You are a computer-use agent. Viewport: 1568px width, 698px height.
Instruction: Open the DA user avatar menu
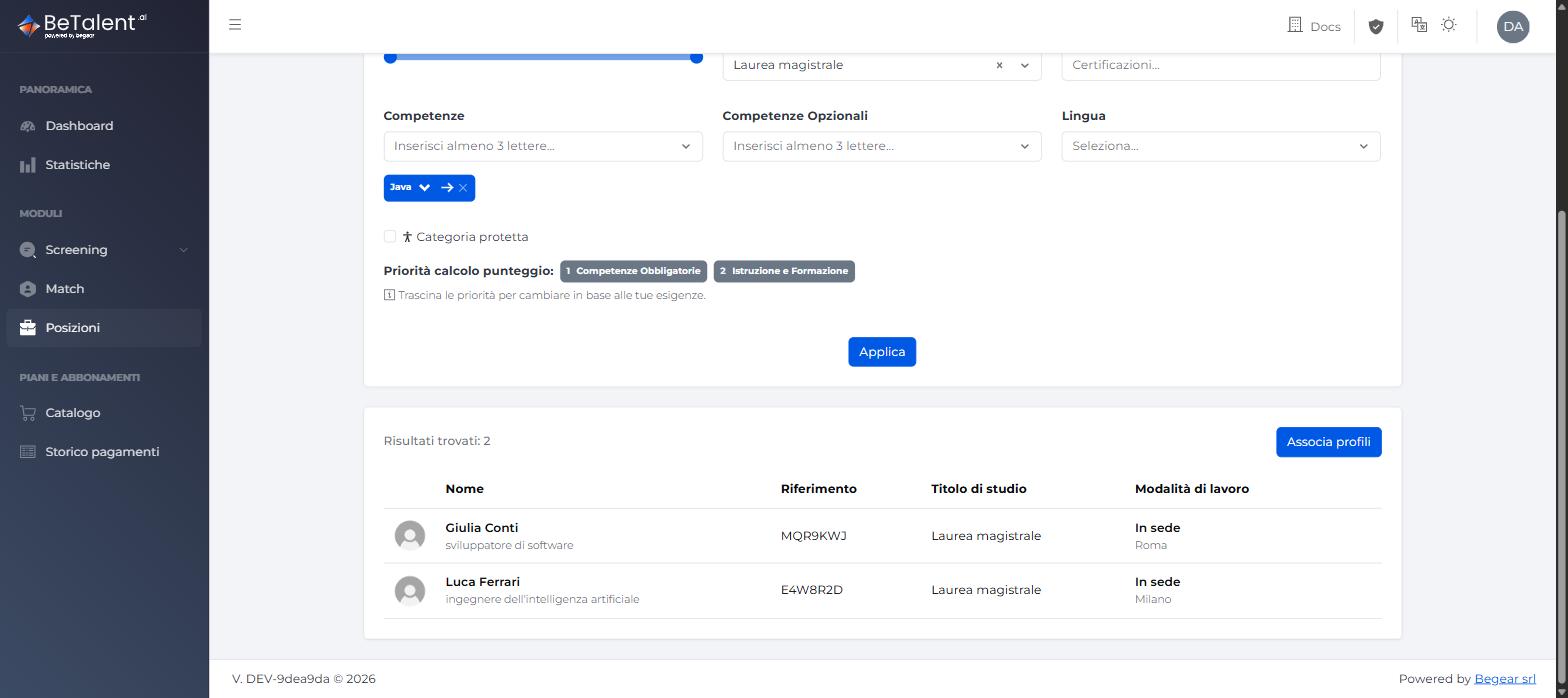click(1513, 26)
